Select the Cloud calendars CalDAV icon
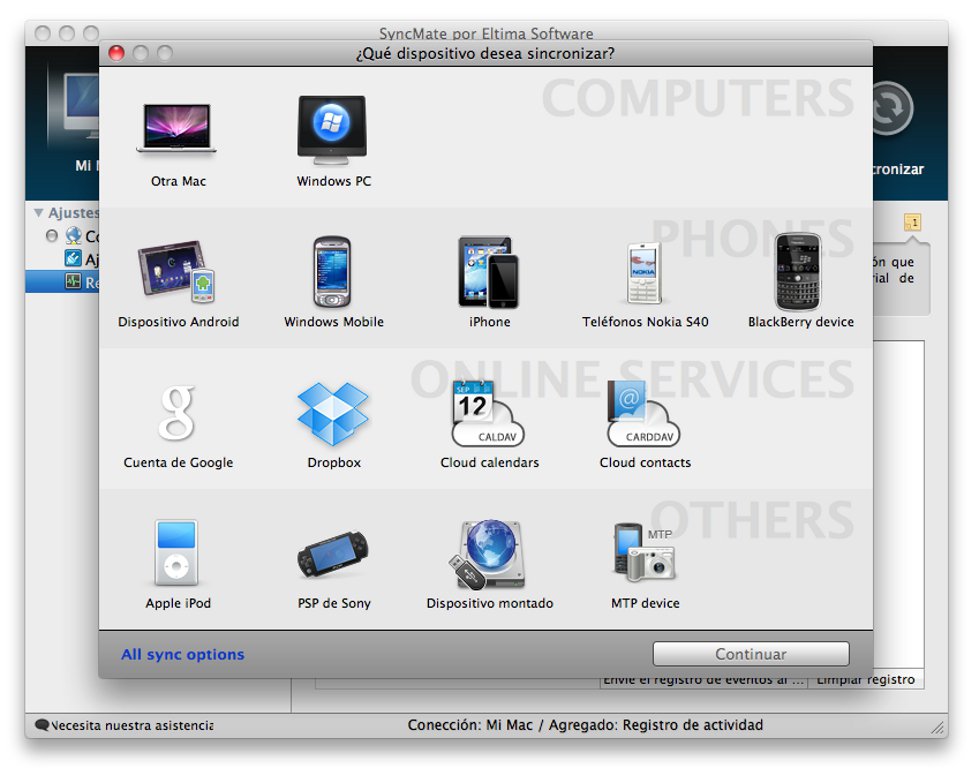 [x=488, y=413]
